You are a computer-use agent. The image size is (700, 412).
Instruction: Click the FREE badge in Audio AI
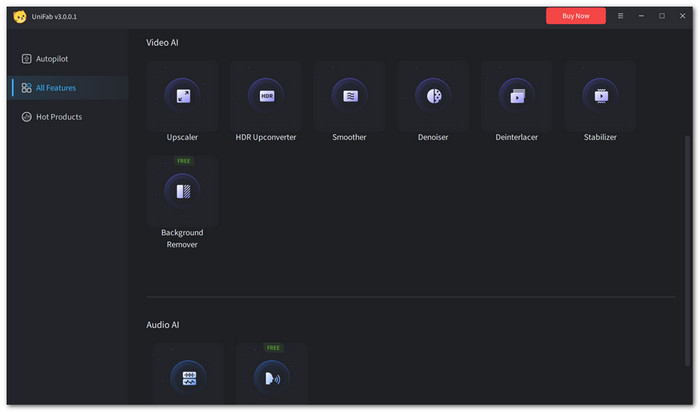[273, 348]
